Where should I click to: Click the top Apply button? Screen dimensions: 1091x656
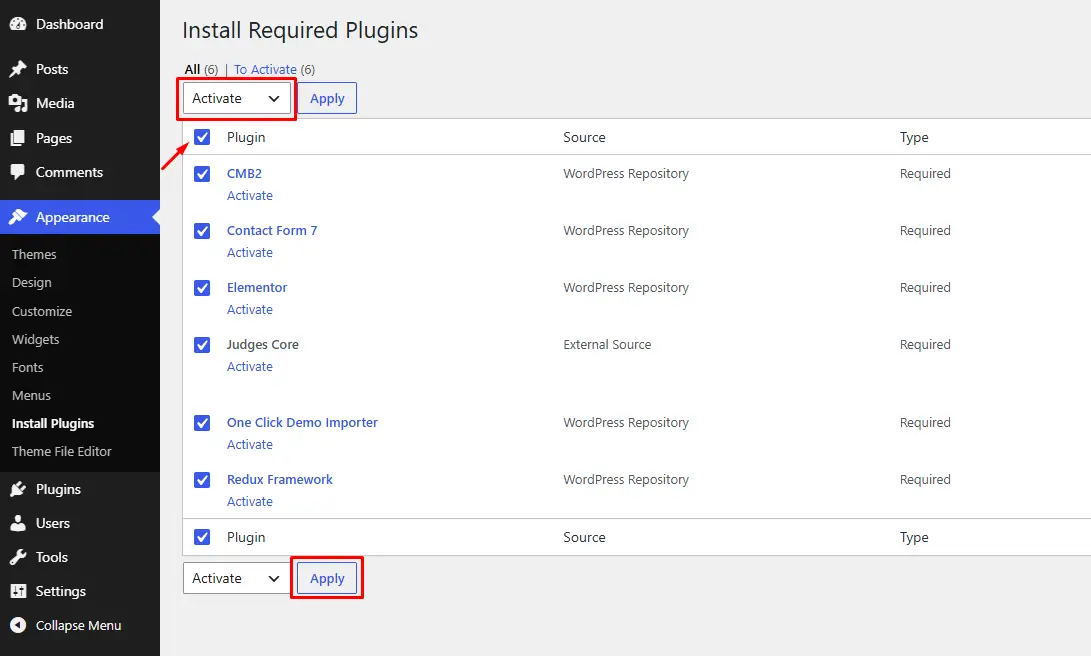[327, 98]
